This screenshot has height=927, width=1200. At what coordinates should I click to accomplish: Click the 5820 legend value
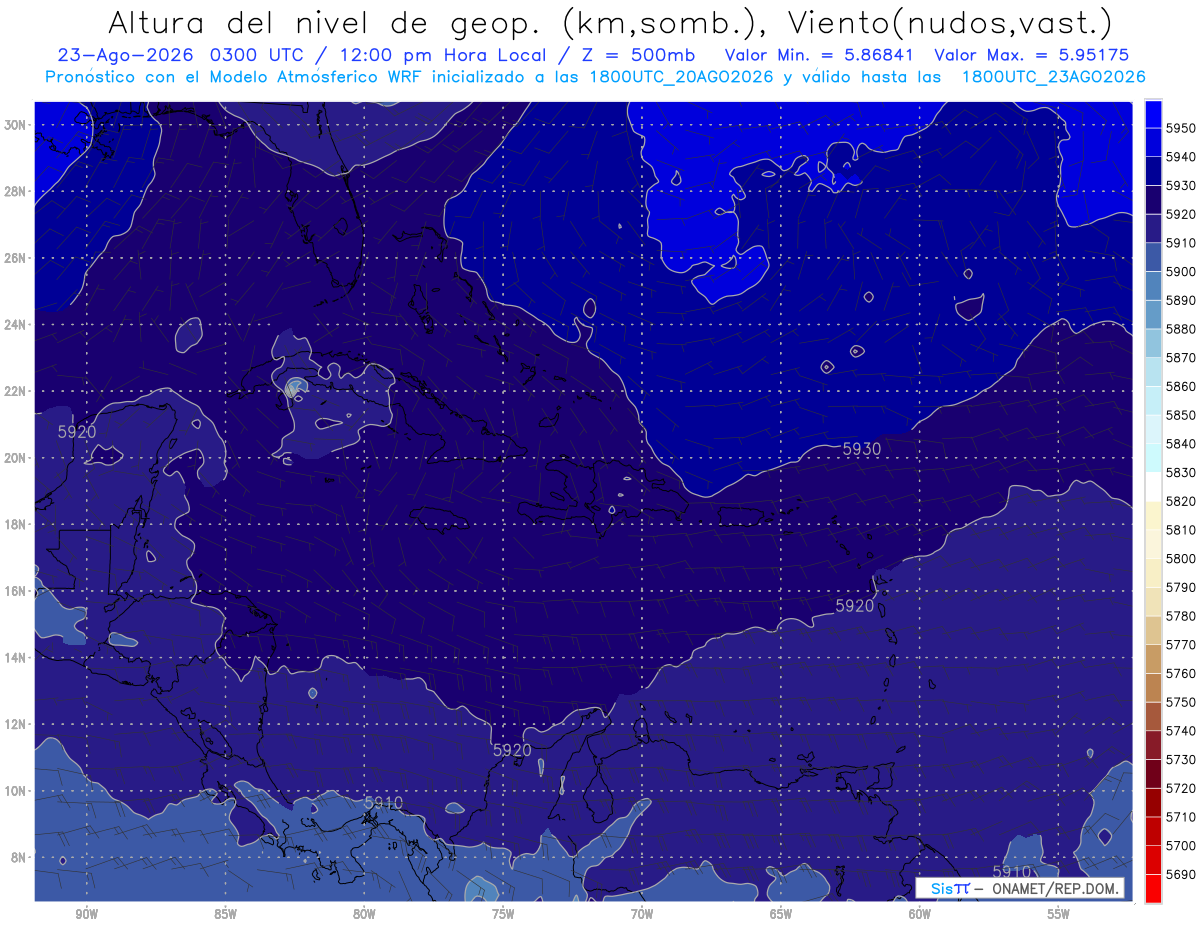point(1180,501)
